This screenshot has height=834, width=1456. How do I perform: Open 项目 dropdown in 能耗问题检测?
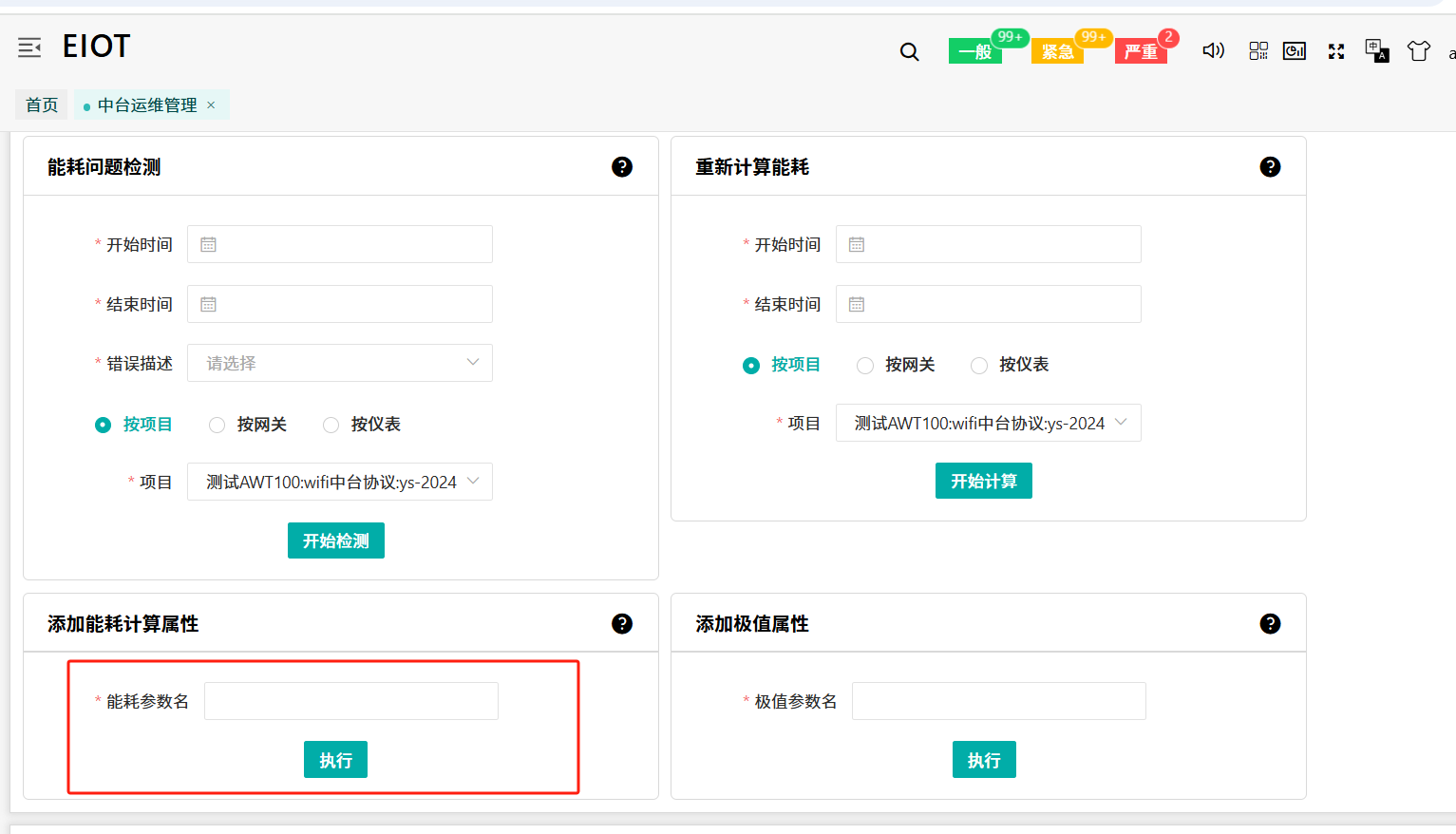(x=340, y=483)
